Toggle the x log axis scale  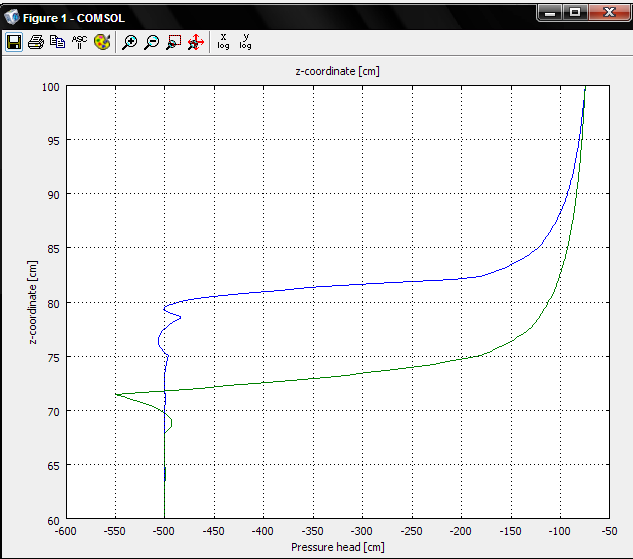[223, 42]
